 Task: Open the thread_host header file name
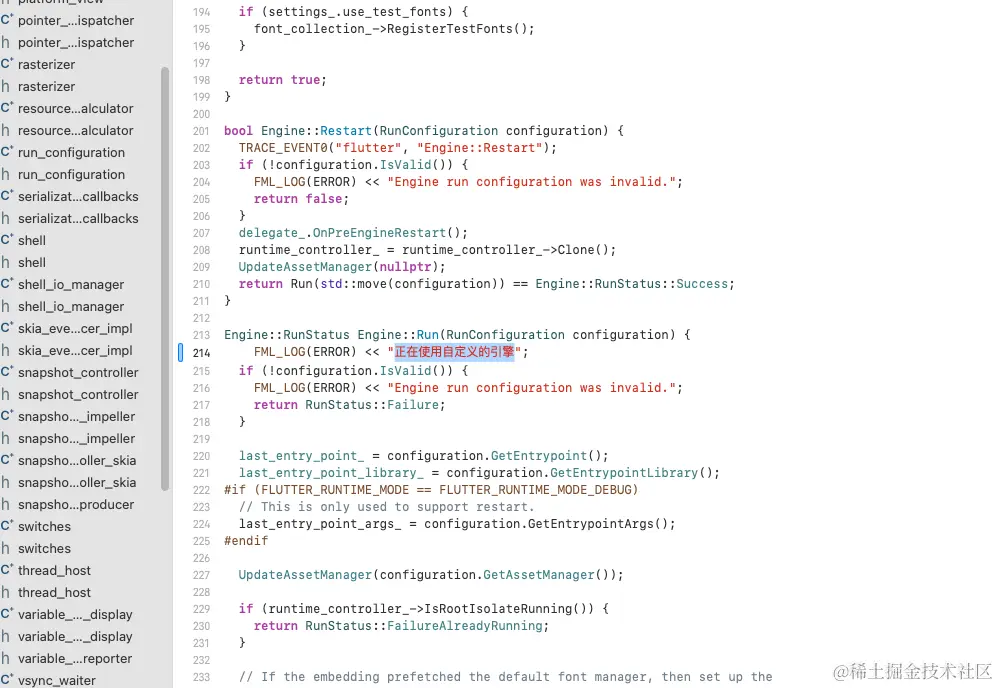click(x=54, y=592)
